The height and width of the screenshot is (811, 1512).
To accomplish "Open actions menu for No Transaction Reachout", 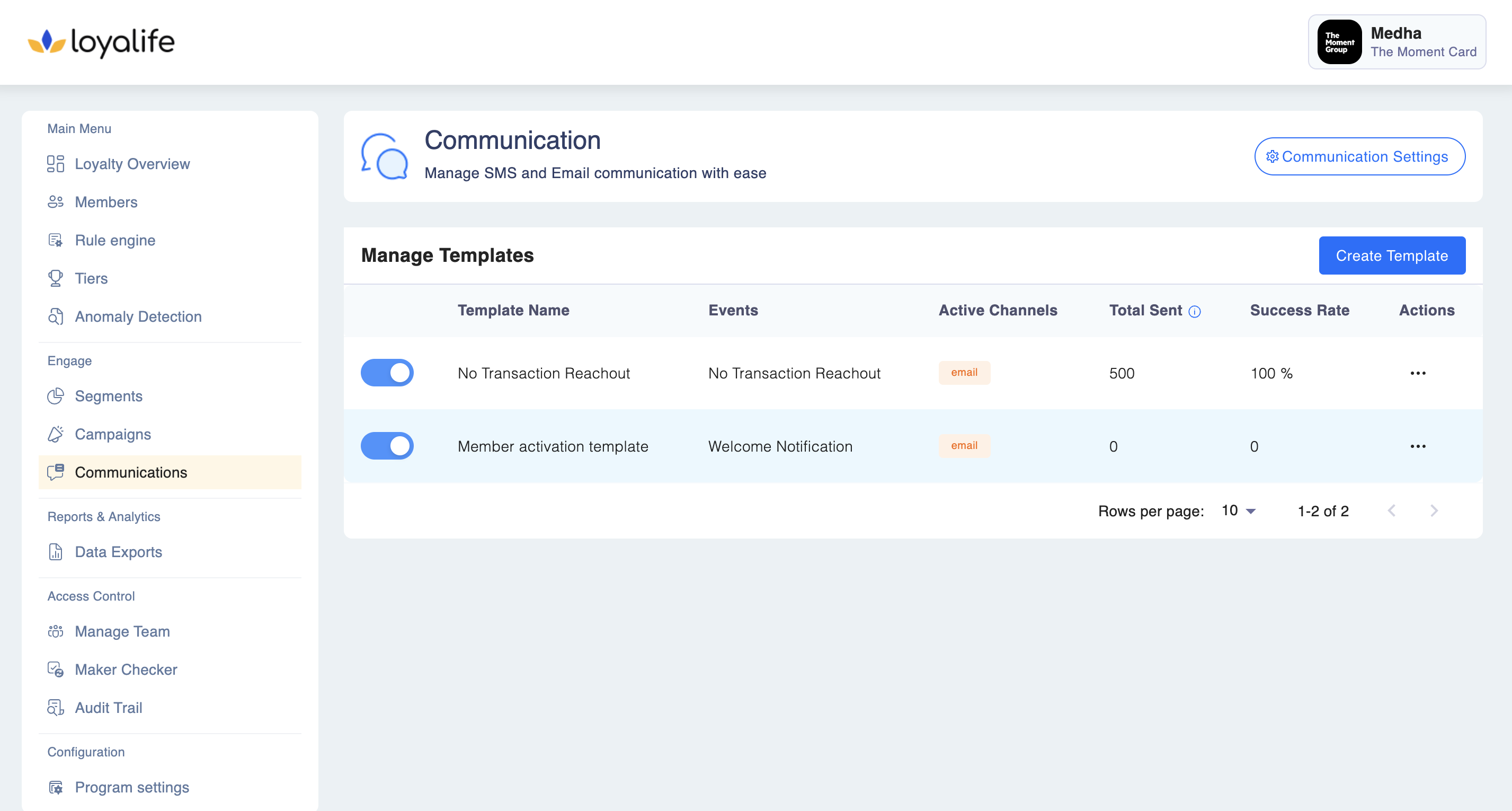I will pyautogui.click(x=1418, y=374).
